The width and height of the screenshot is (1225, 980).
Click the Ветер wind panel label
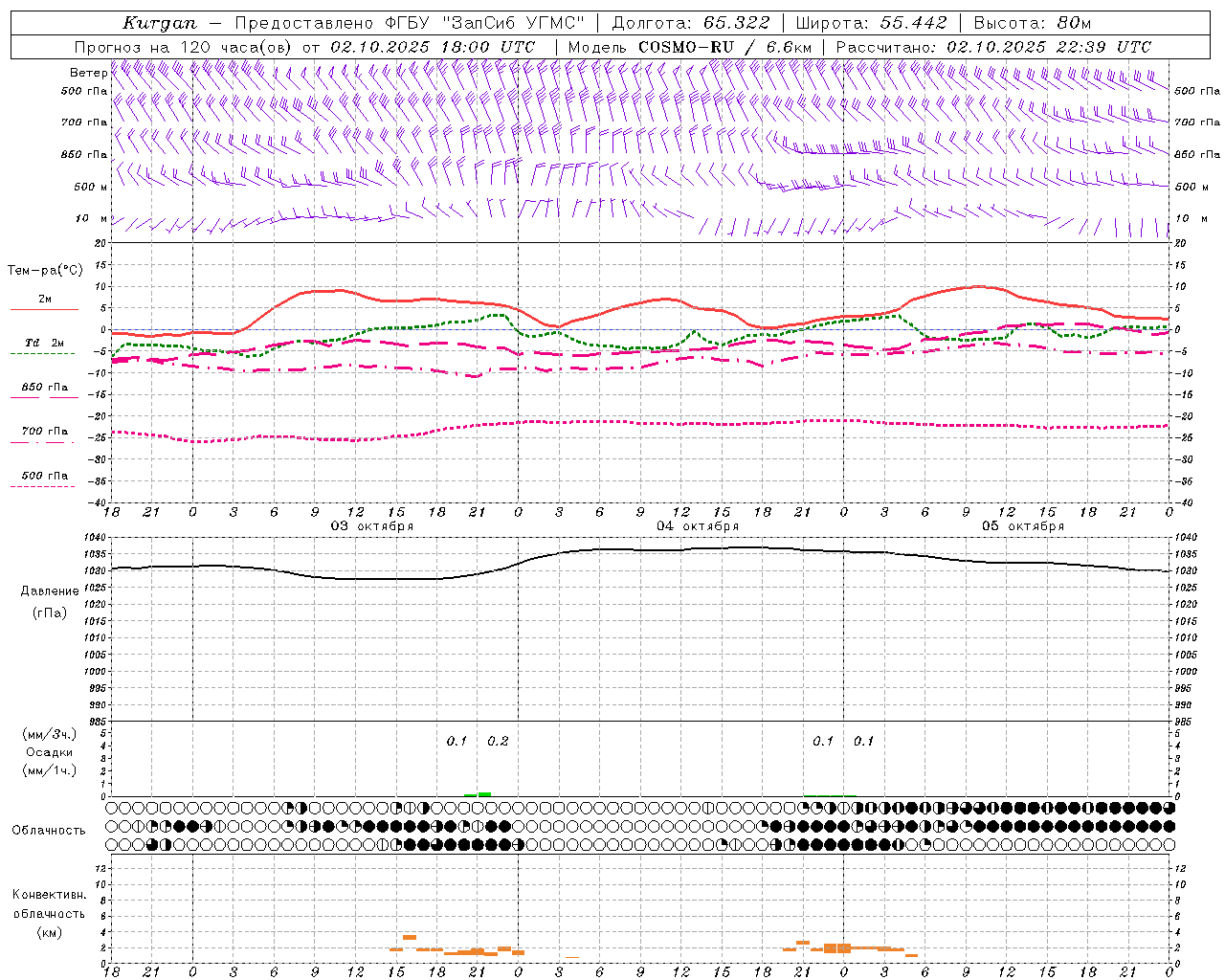pos(88,73)
